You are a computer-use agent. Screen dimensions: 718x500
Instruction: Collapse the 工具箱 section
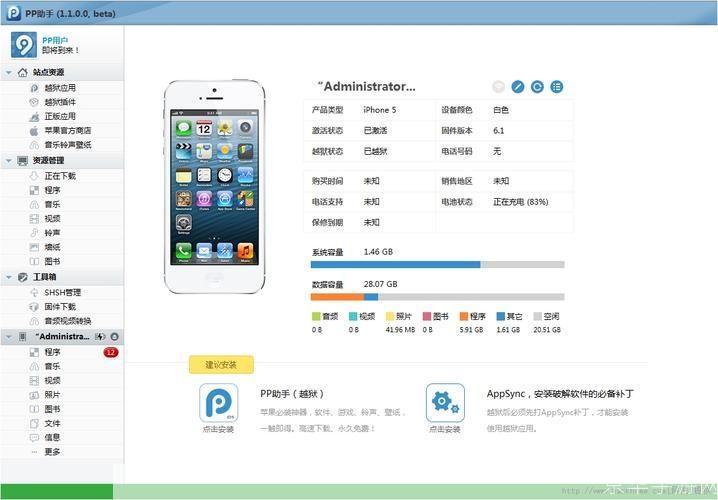(x=9, y=277)
